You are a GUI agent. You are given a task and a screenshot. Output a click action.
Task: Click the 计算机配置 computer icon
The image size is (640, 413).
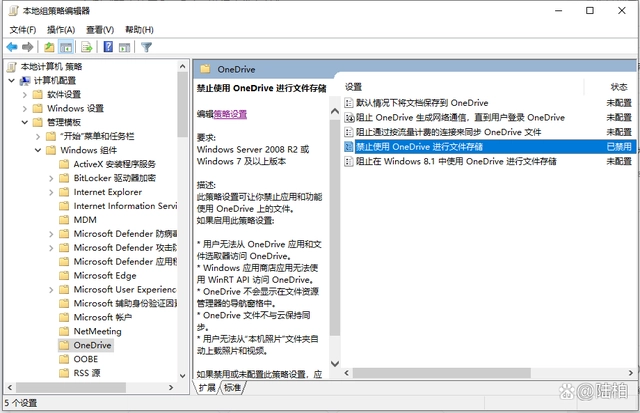[25, 80]
